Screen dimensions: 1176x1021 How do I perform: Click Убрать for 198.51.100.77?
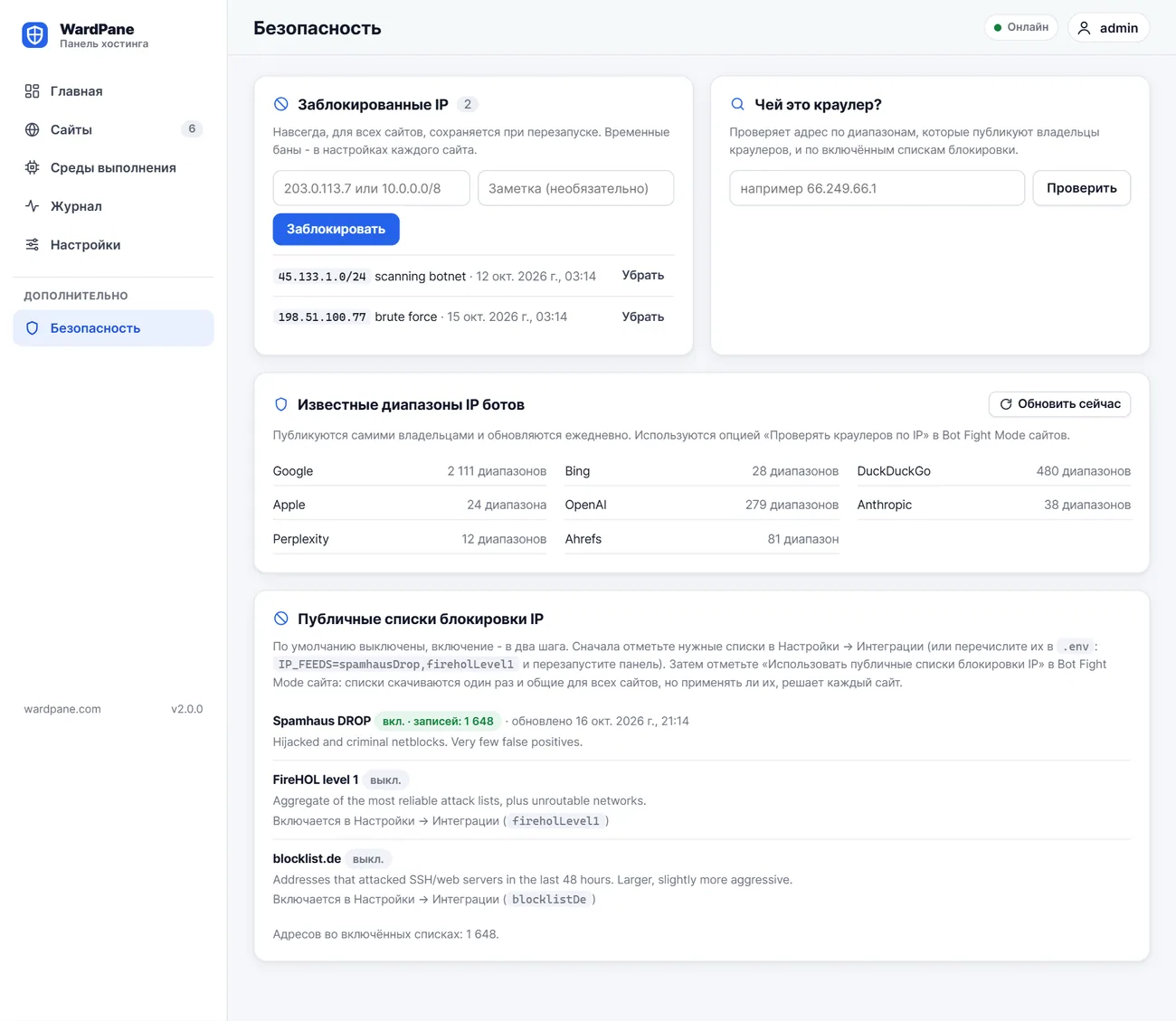(643, 317)
